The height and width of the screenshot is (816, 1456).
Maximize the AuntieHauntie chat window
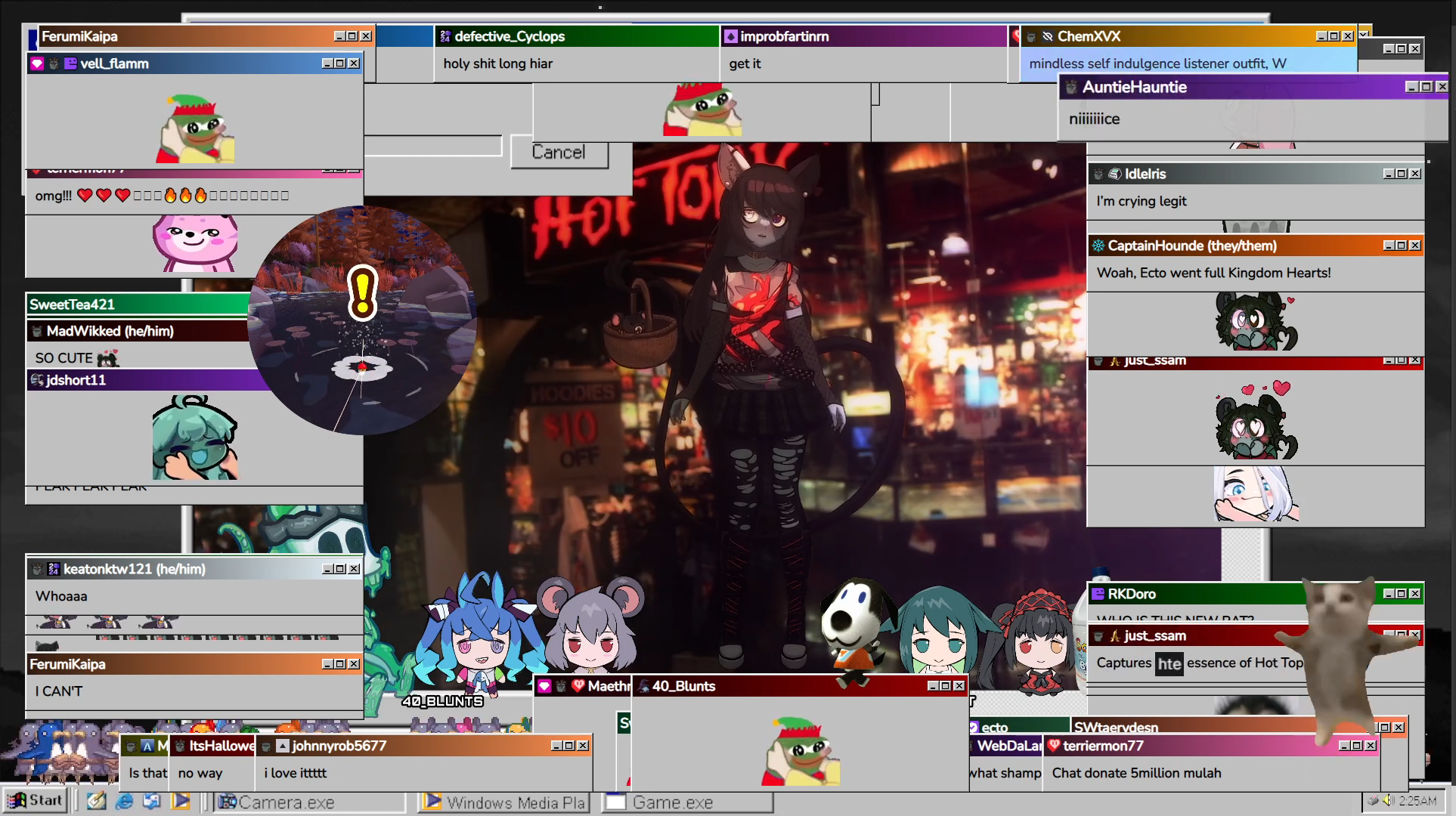[1426, 87]
